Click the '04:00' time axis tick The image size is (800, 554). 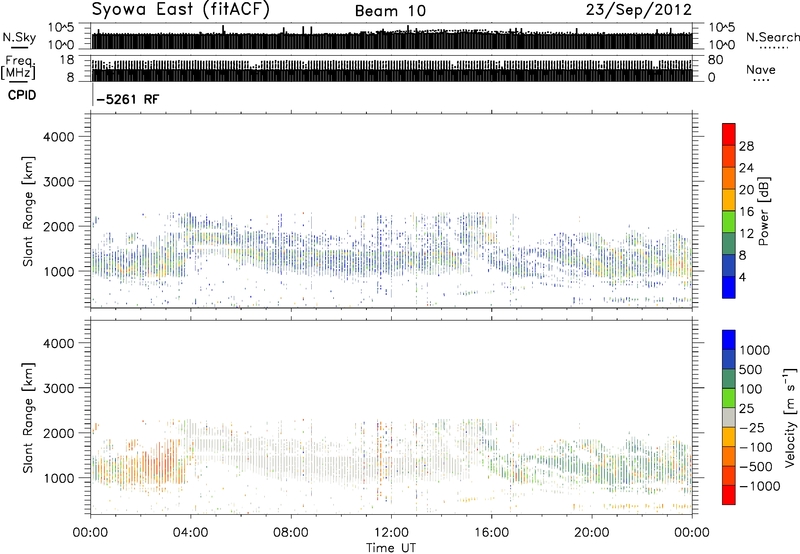coord(190,533)
